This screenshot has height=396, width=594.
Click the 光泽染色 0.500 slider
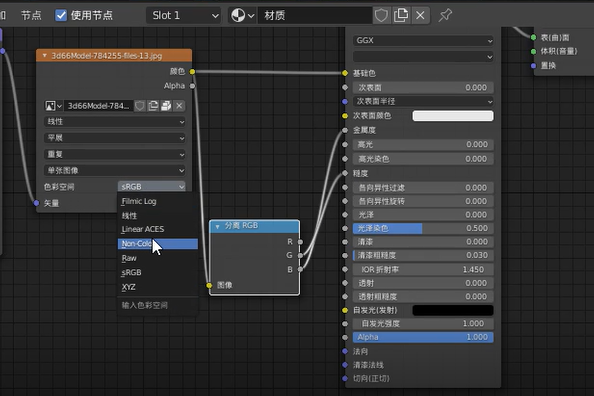(423, 228)
